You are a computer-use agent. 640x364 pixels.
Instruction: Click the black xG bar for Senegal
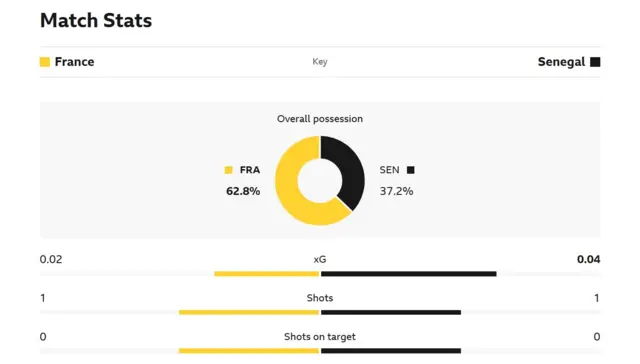[x=409, y=274]
